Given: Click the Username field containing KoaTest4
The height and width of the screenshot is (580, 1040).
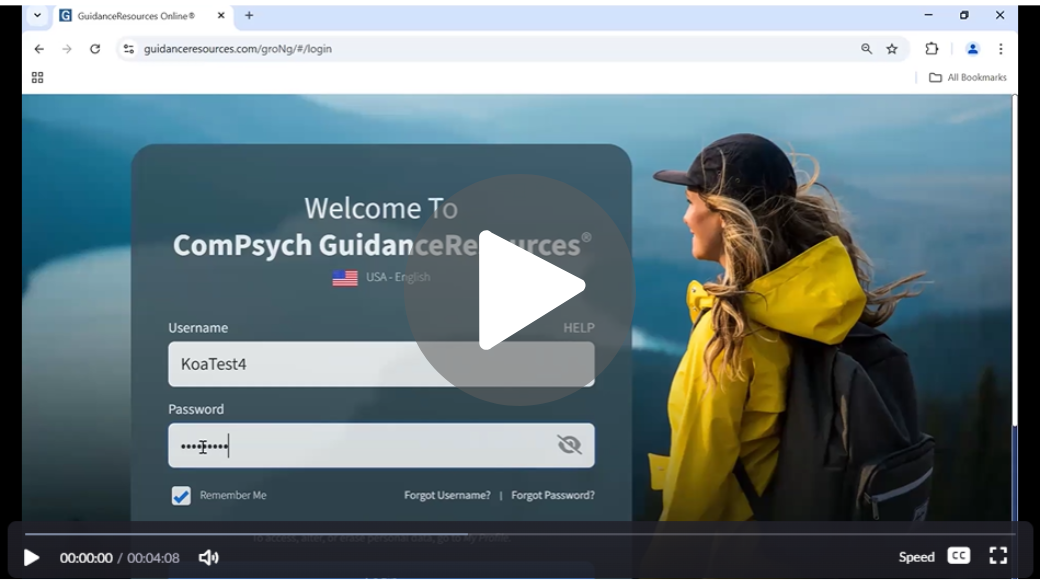Looking at the screenshot, I should pyautogui.click(x=381, y=364).
